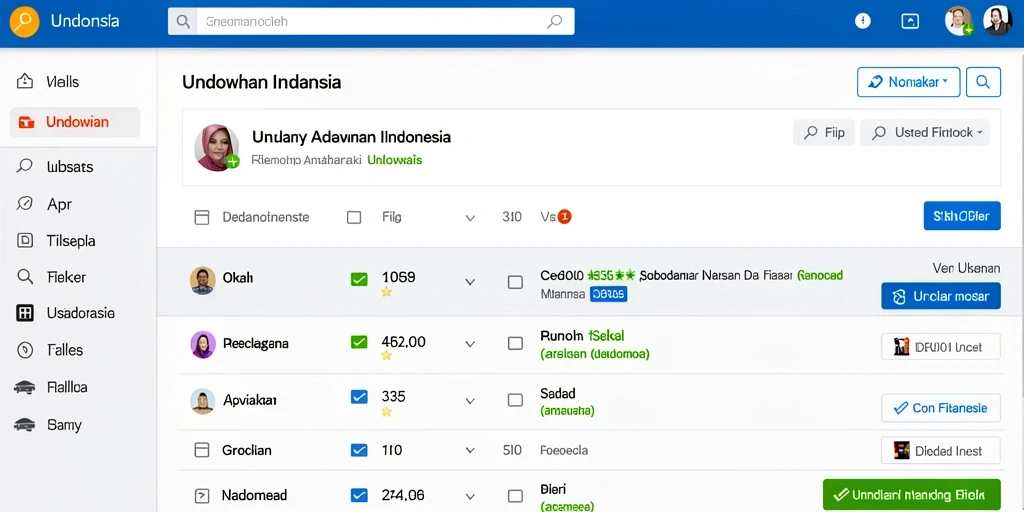Click the Fieker magnifier sidebar icon
The height and width of the screenshot is (512, 1024).
(25, 277)
